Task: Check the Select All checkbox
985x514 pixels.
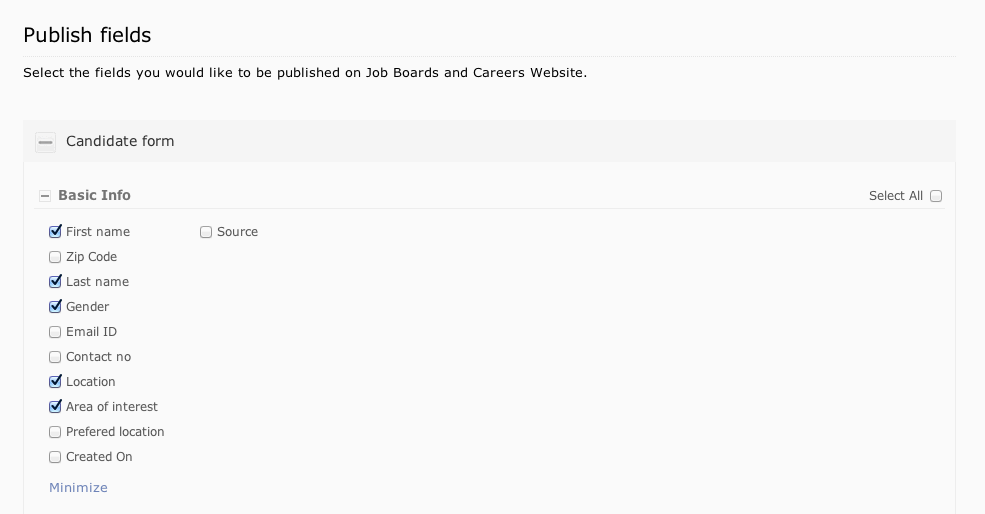Action: point(936,196)
